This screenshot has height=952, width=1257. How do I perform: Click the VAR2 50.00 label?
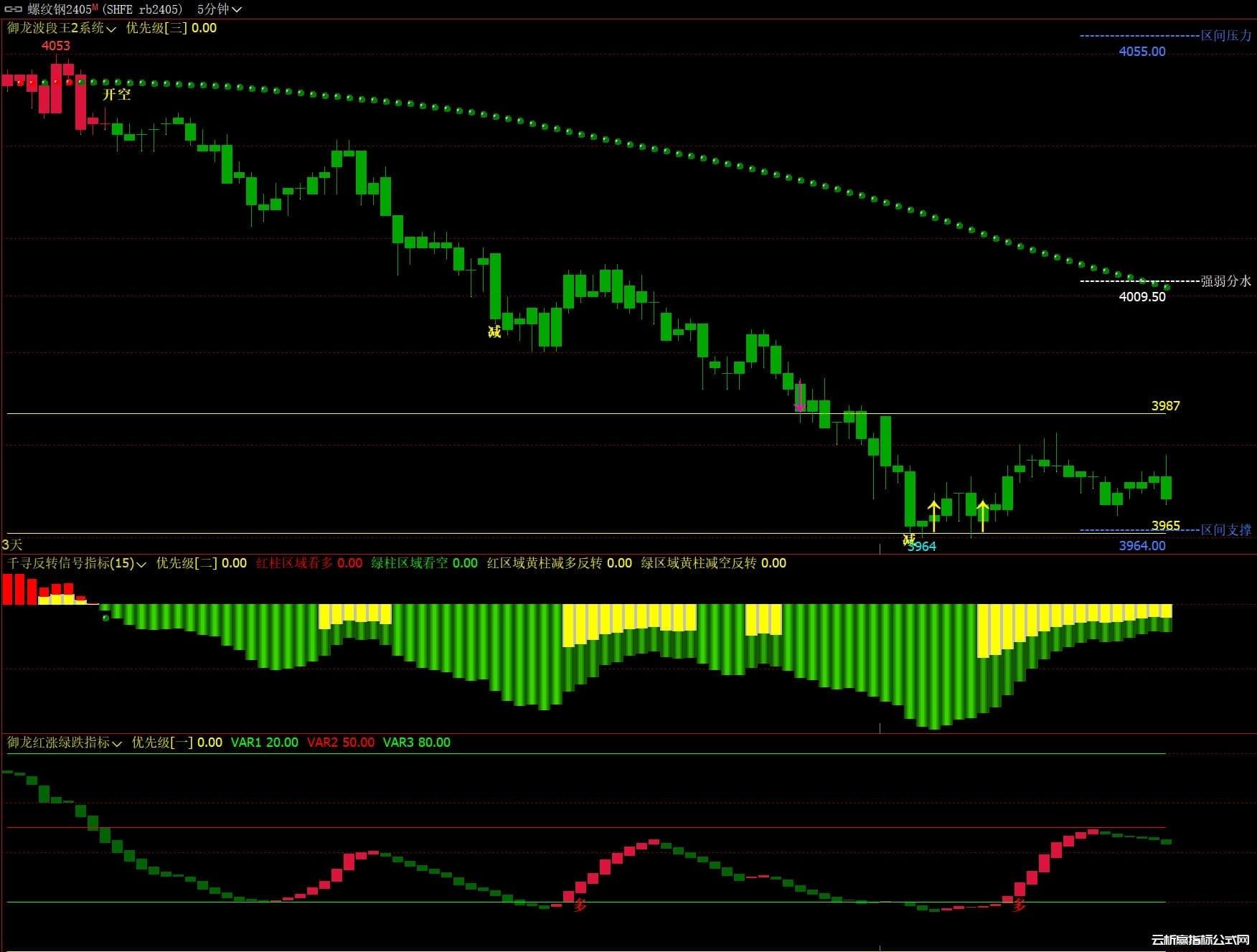(341, 743)
